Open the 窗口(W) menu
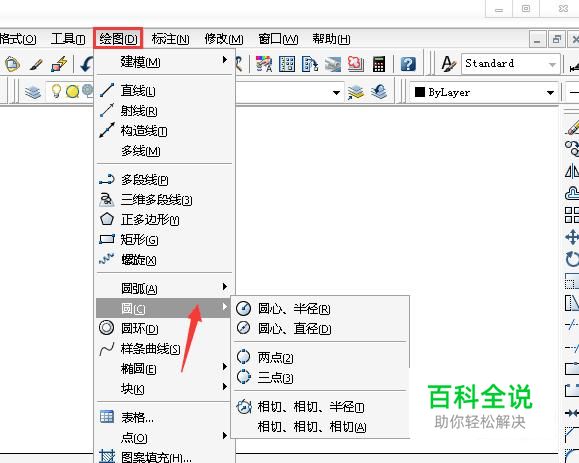This screenshot has height=463, width=579. pos(278,38)
